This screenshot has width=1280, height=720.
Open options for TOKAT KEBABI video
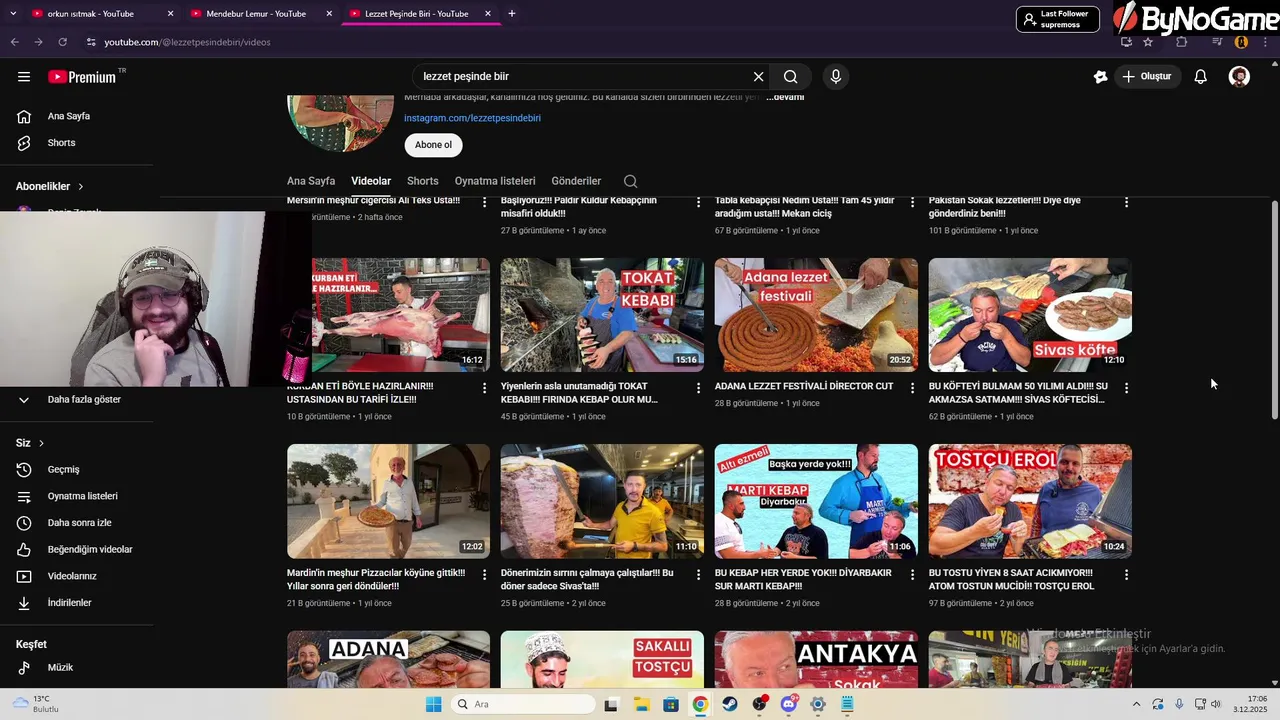point(698,388)
